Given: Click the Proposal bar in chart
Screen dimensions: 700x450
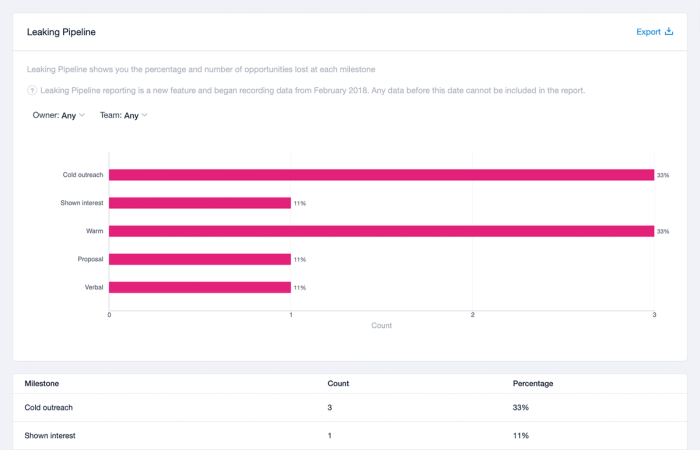Looking at the screenshot, I should tap(200, 259).
